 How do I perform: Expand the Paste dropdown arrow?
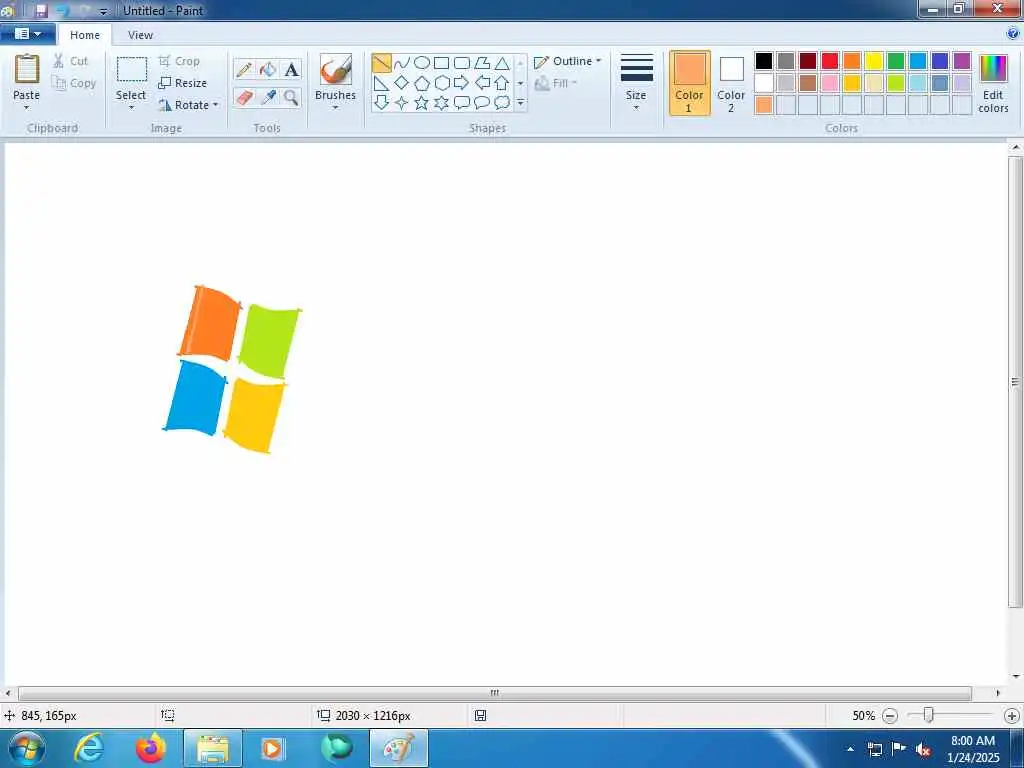(x=27, y=108)
